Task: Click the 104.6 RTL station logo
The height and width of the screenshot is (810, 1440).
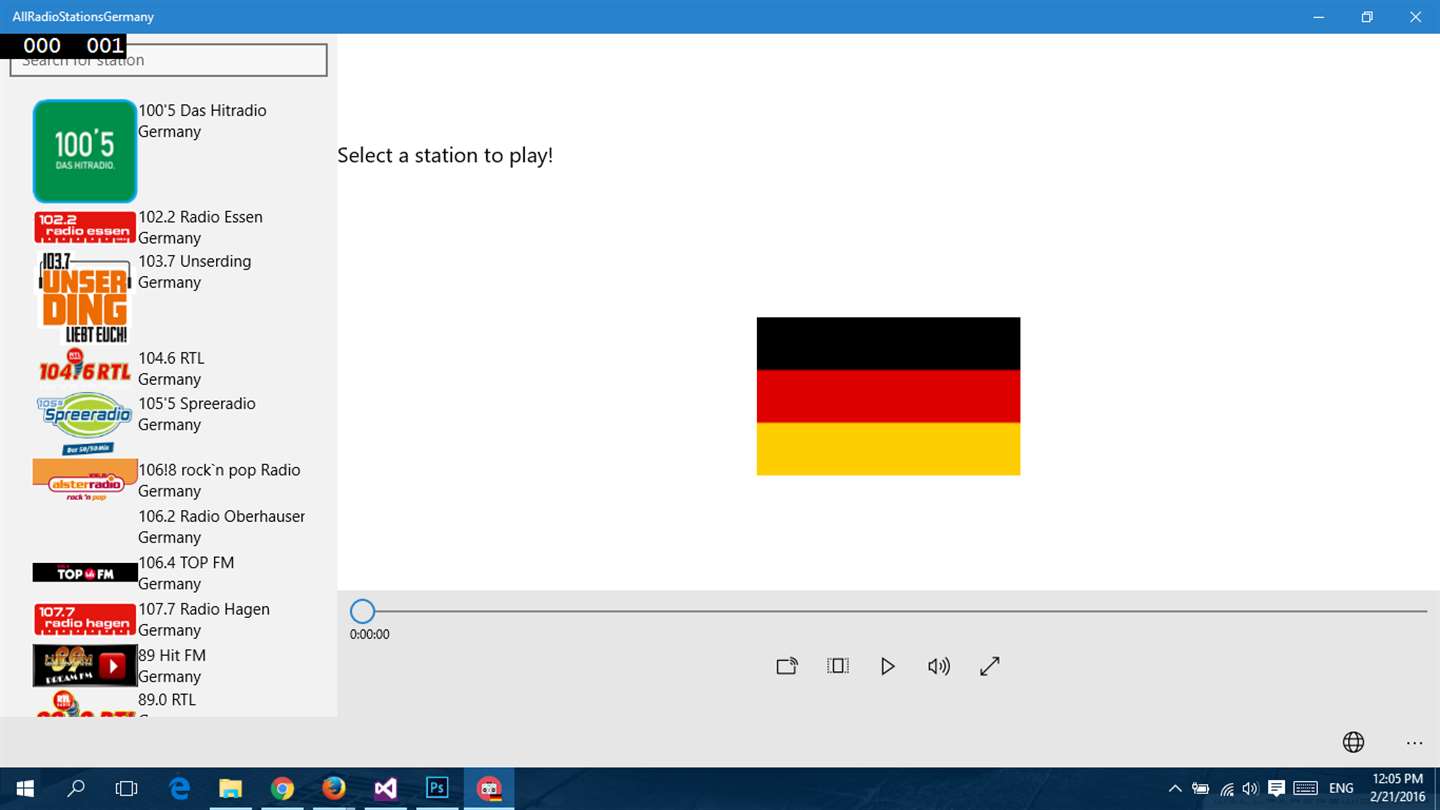Action: (x=85, y=366)
